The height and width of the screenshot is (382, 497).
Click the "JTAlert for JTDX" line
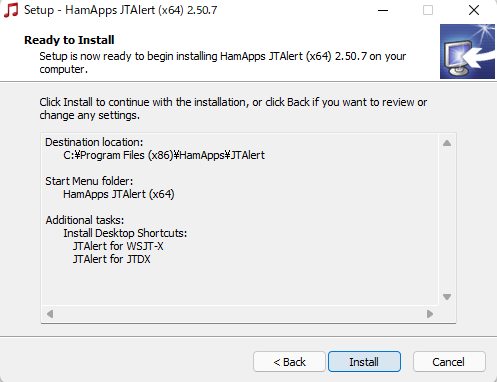(x=112, y=259)
